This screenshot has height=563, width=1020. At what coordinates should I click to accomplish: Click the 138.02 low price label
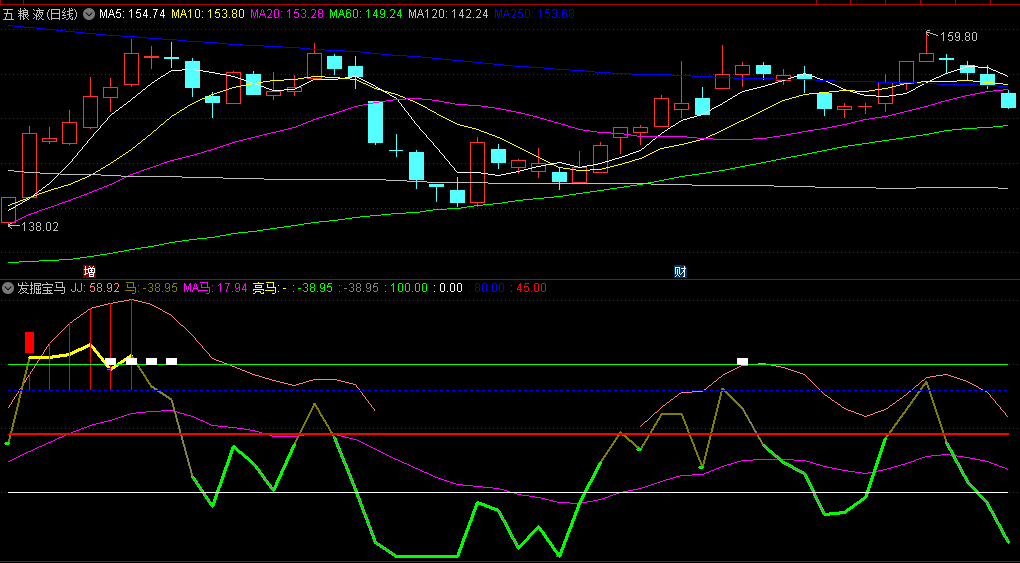tap(40, 227)
